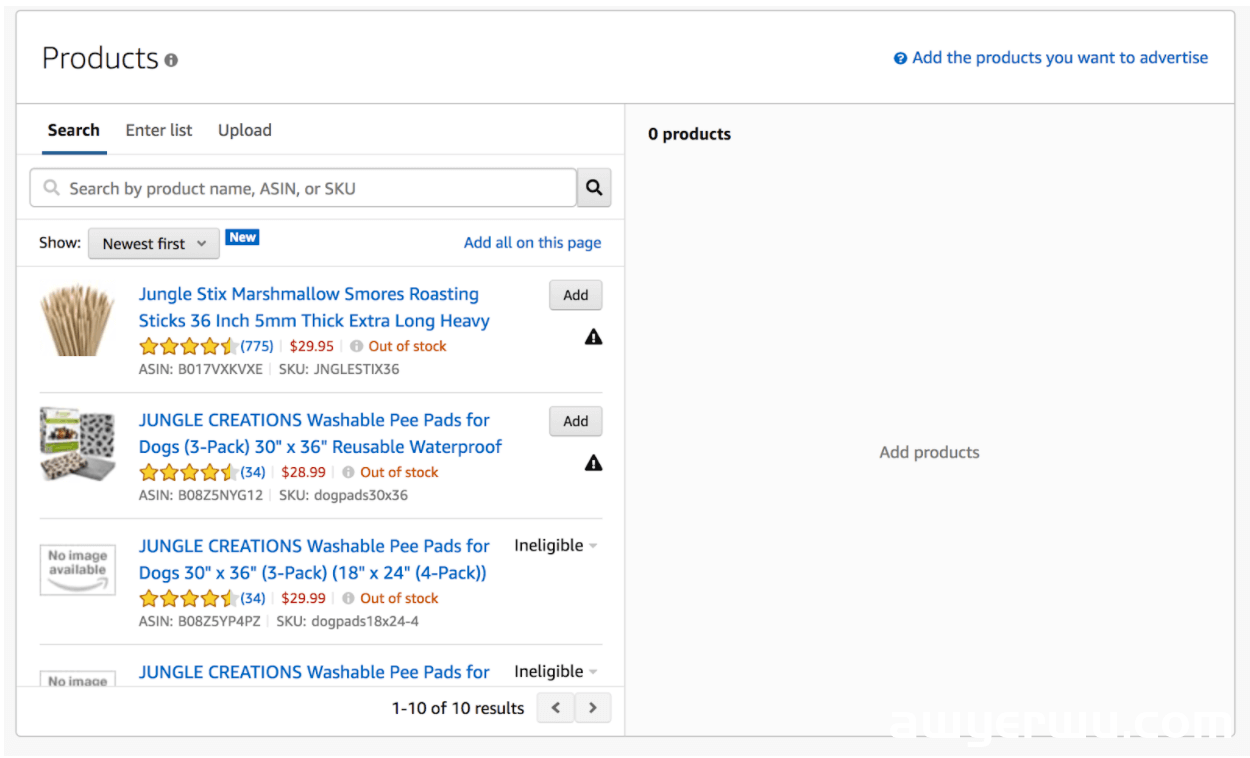Expand Ineligible dropdown on last visible product

coord(556,672)
